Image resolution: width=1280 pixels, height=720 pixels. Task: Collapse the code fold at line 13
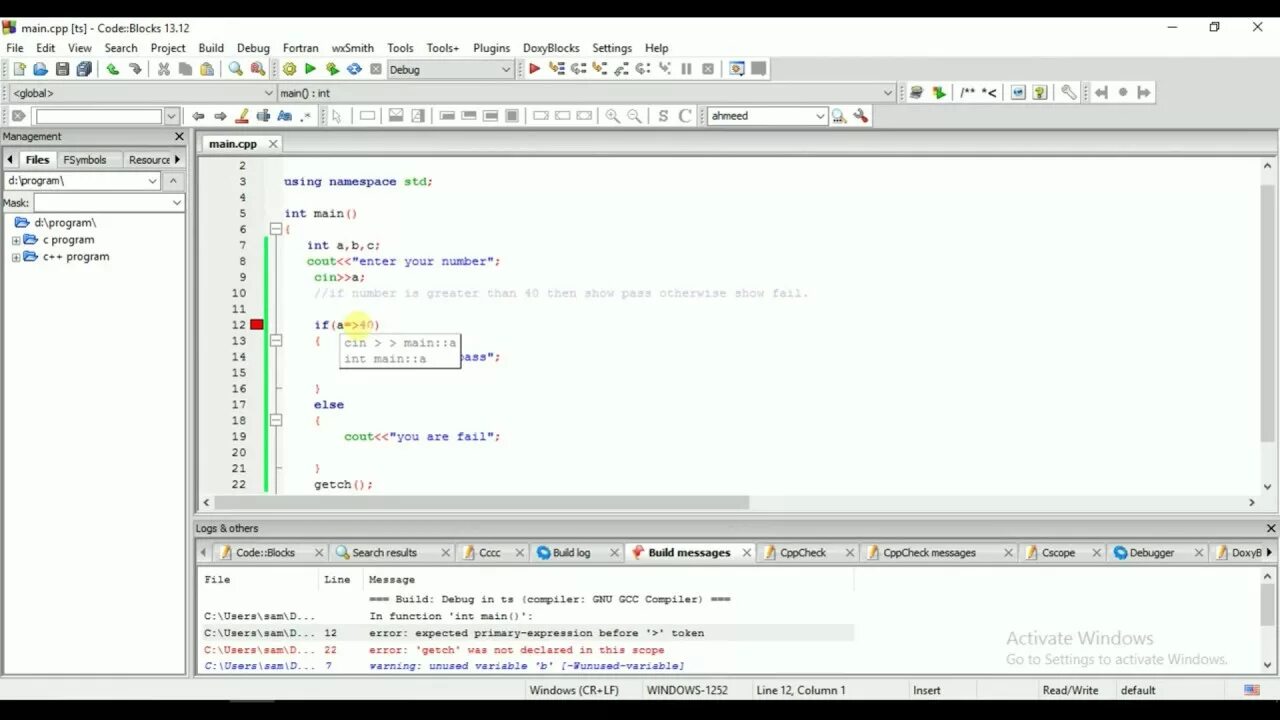[x=276, y=341]
